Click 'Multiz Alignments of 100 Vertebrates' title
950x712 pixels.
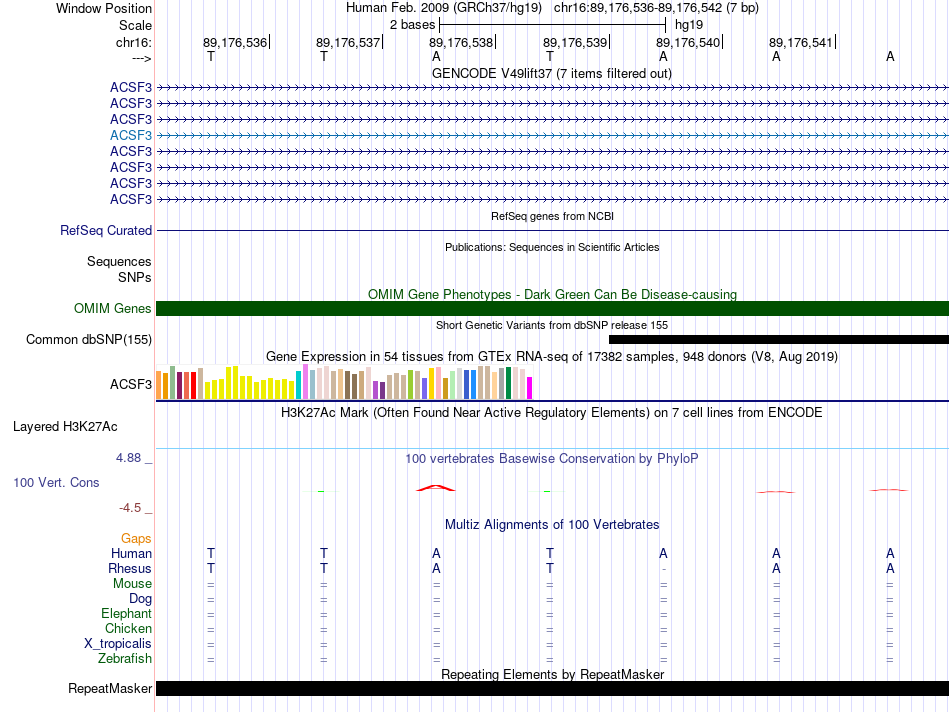click(x=552, y=525)
